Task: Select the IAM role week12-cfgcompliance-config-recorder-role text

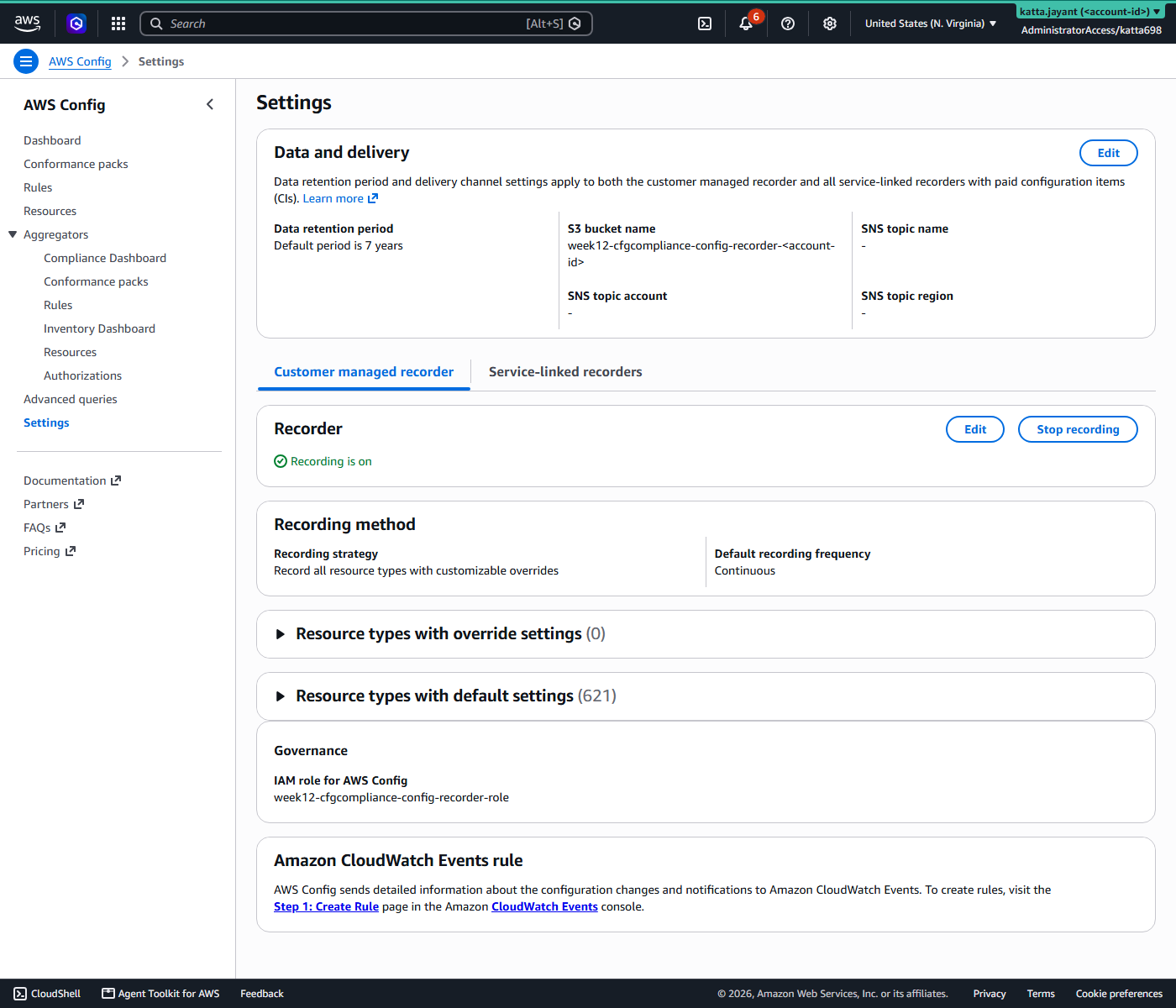Action: point(391,797)
